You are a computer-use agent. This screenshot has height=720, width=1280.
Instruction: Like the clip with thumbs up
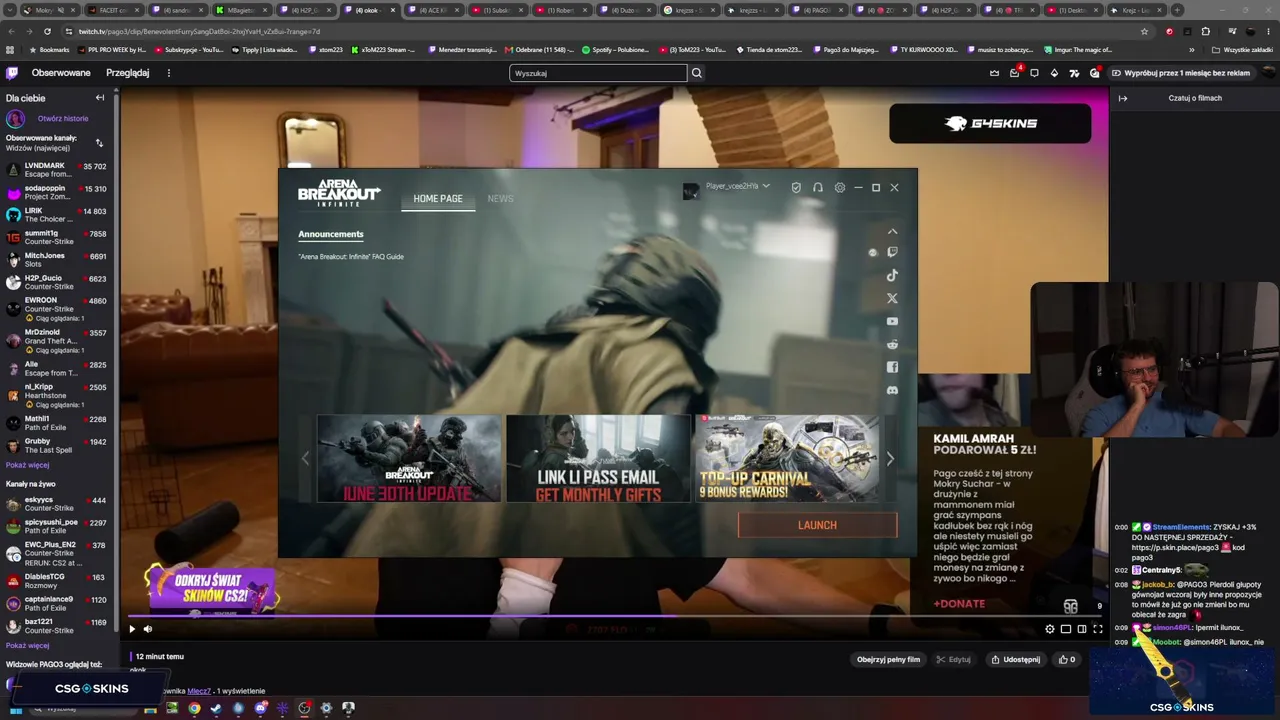[x=1068, y=660]
